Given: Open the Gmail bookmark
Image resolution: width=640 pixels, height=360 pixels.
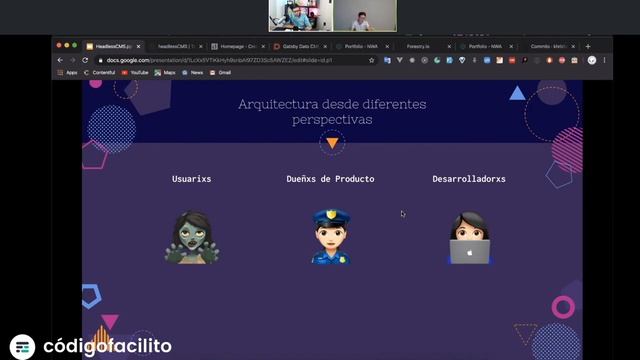Looking at the screenshot, I should pyautogui.click(x=220, y=73).
